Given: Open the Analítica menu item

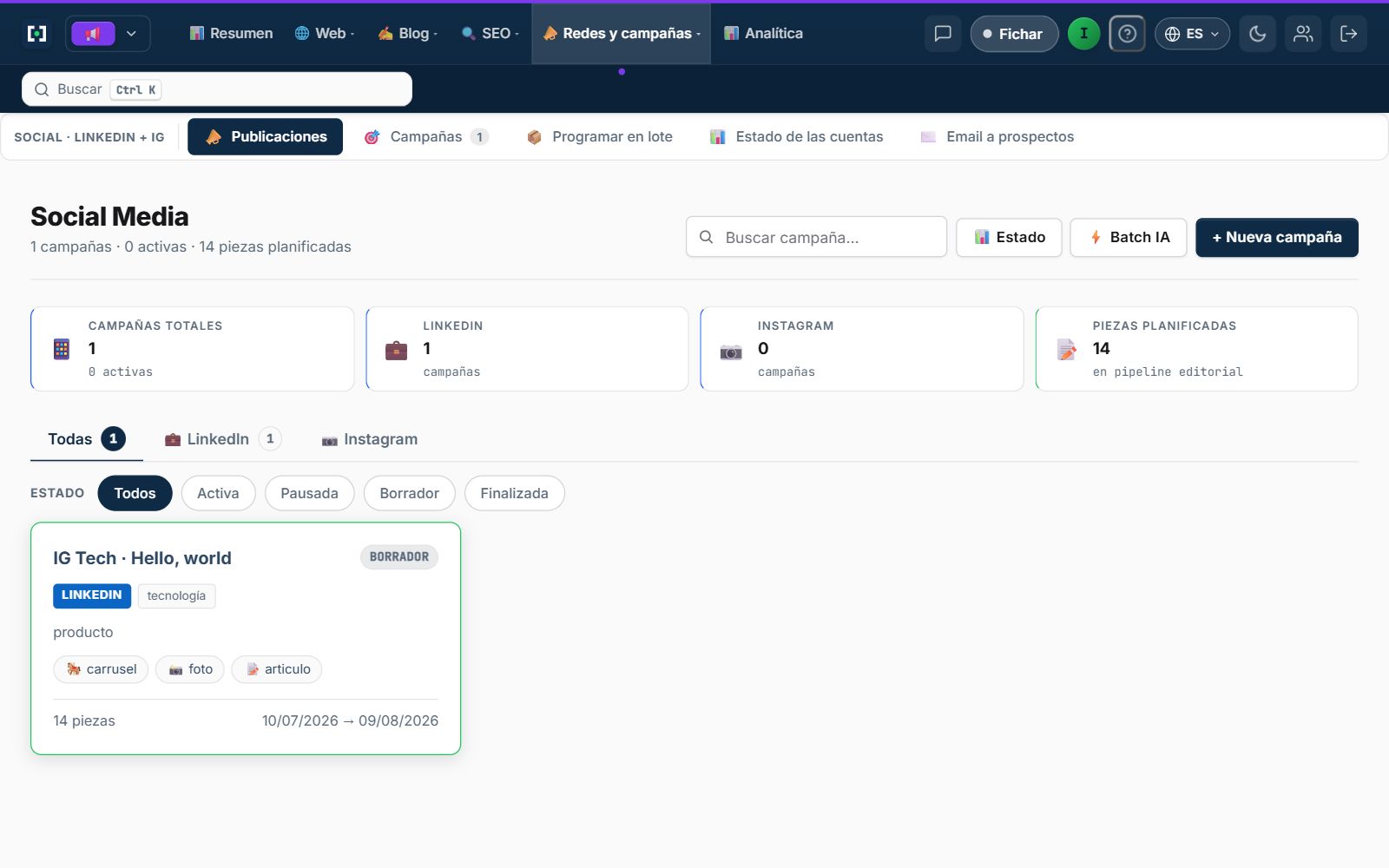Looking at the screenshot, I should [764, 33].
